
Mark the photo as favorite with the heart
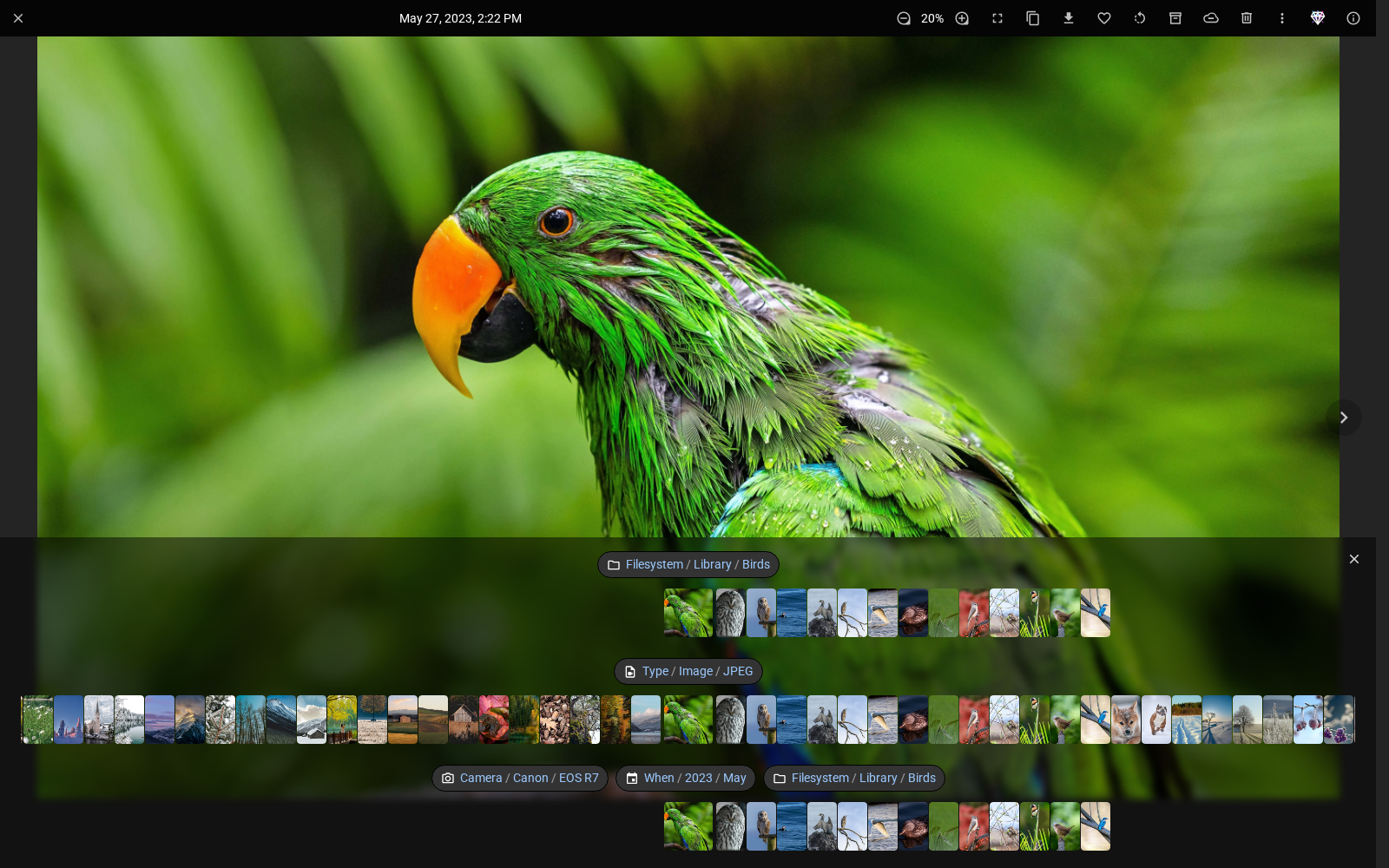coord(1104,18)
